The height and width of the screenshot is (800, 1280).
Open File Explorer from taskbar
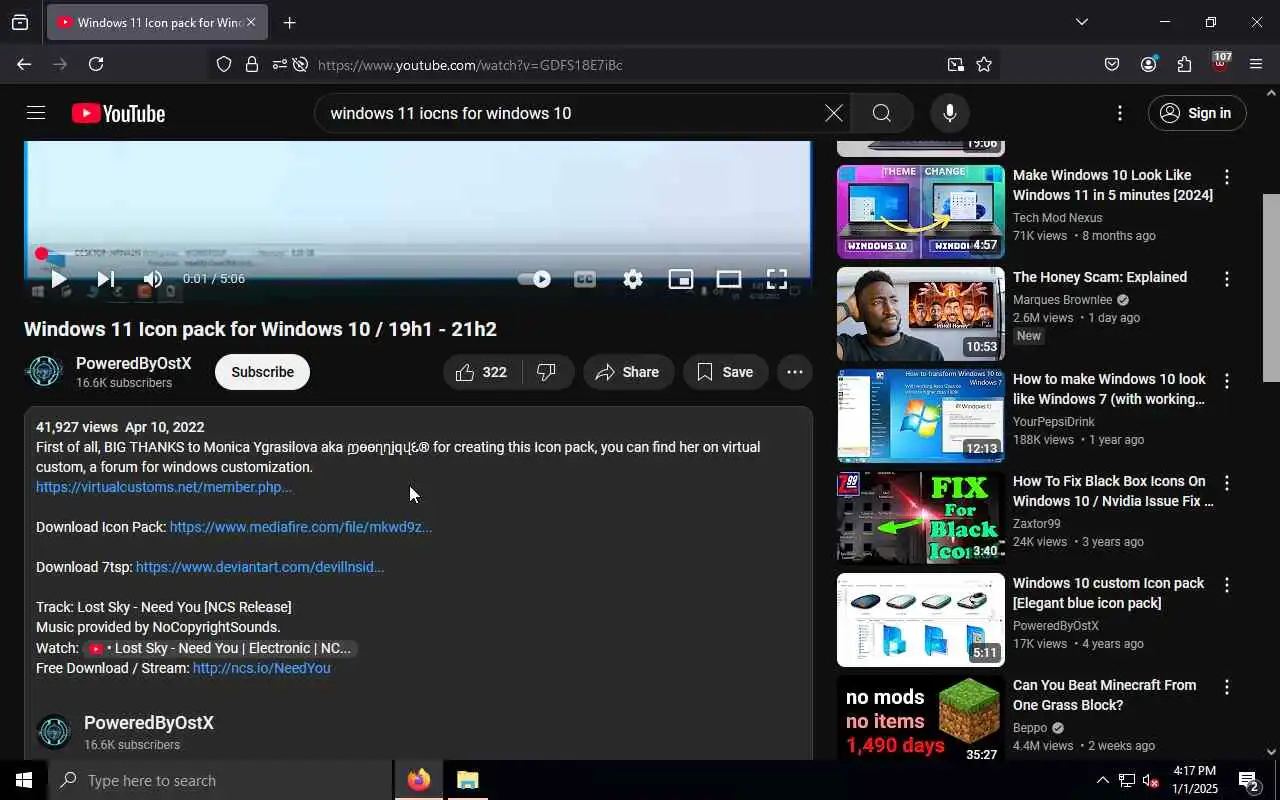pyautogui.click(x=467, y=780)
